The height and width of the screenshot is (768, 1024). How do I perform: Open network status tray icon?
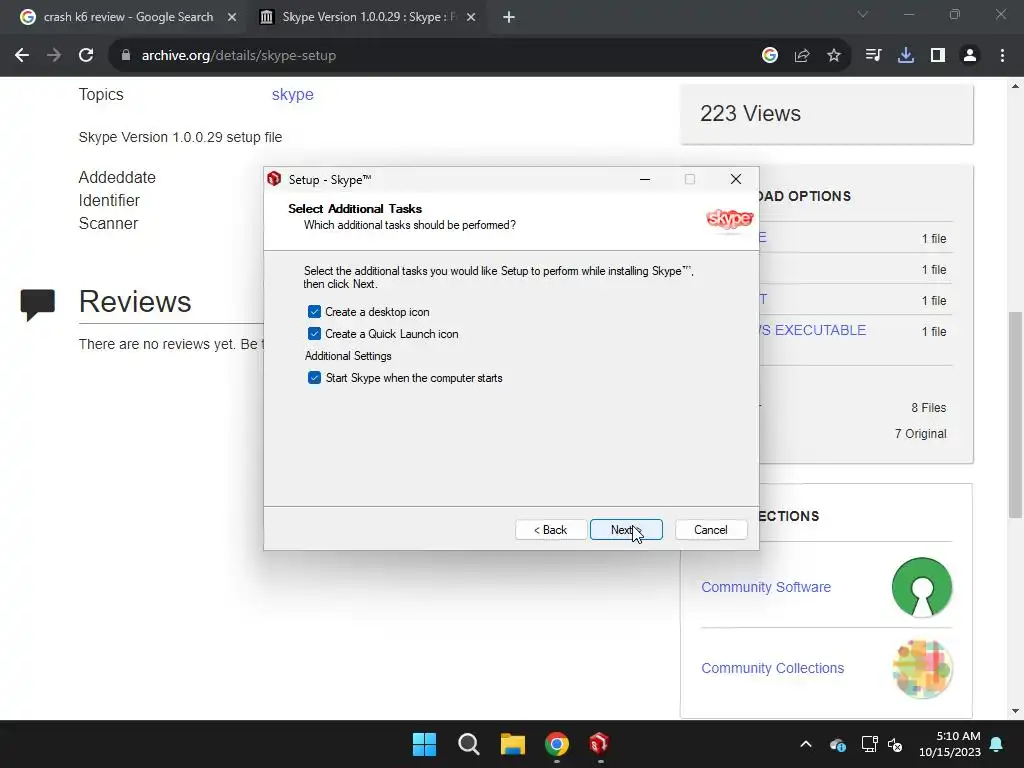(x=869, y=744)
